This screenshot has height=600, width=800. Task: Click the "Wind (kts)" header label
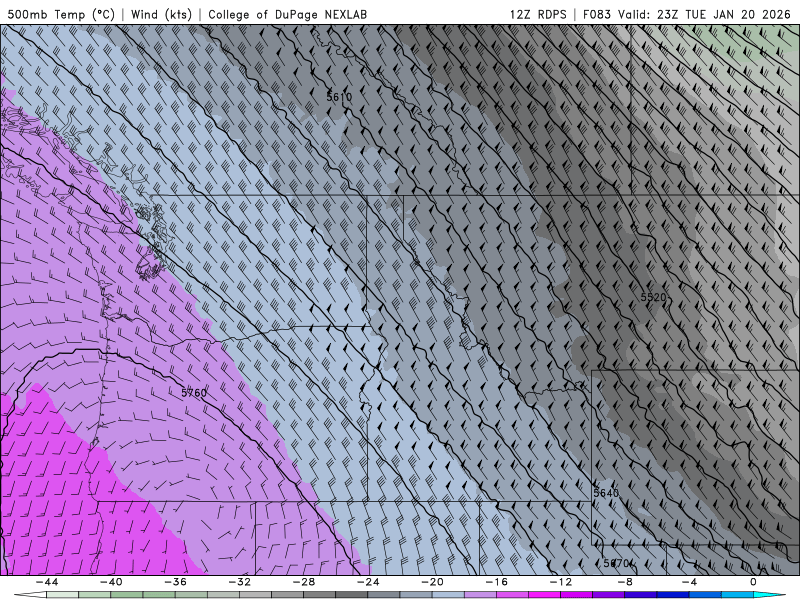tap(161, 14)
